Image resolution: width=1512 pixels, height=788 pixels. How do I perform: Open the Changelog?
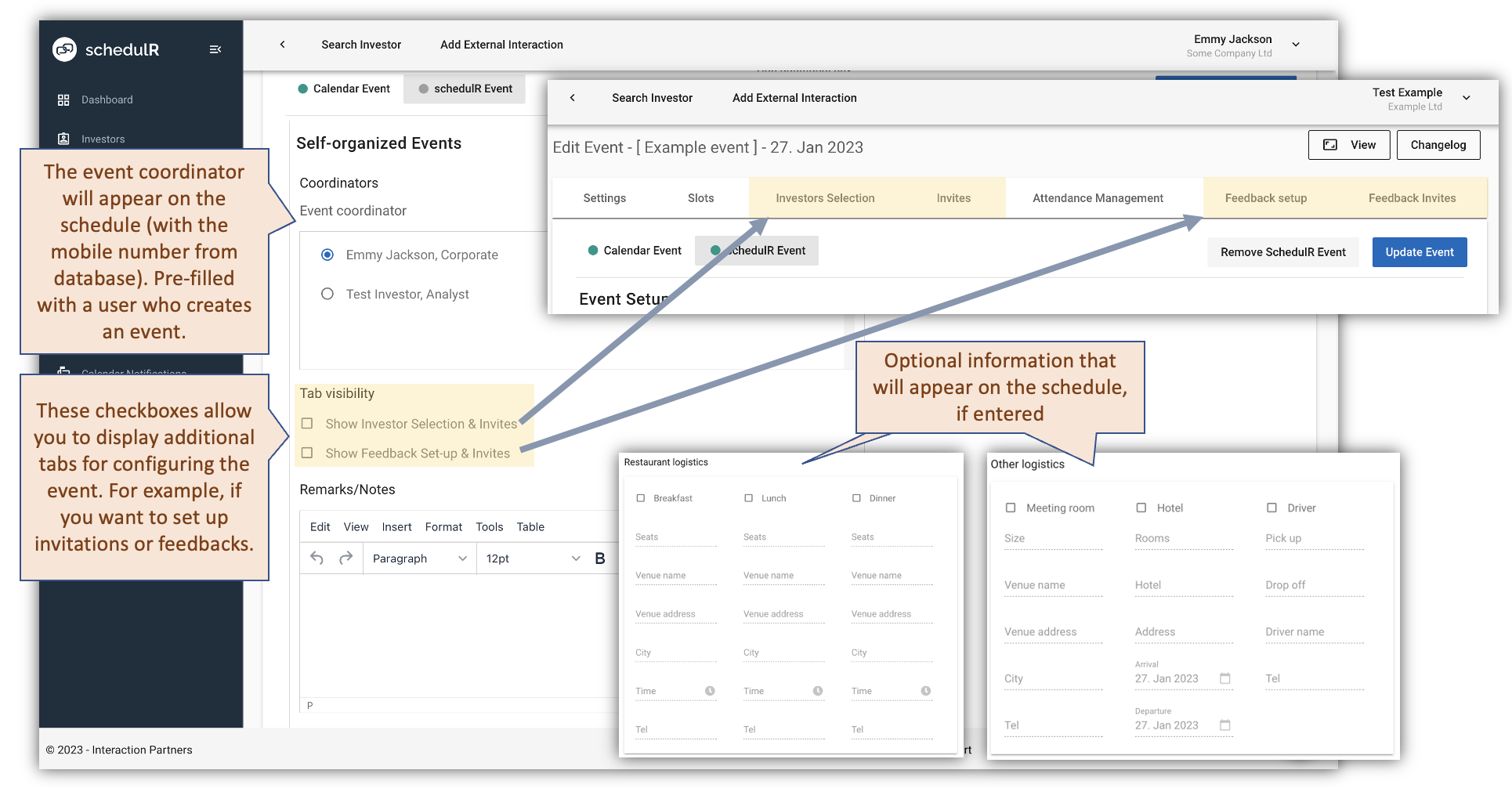pyautogui.click(x=1438, y=144)
